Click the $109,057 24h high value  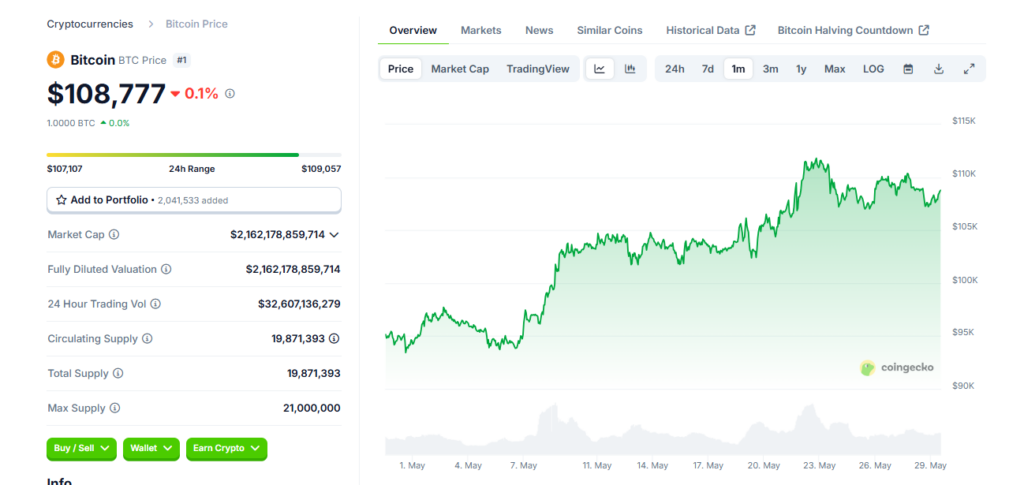321,169
